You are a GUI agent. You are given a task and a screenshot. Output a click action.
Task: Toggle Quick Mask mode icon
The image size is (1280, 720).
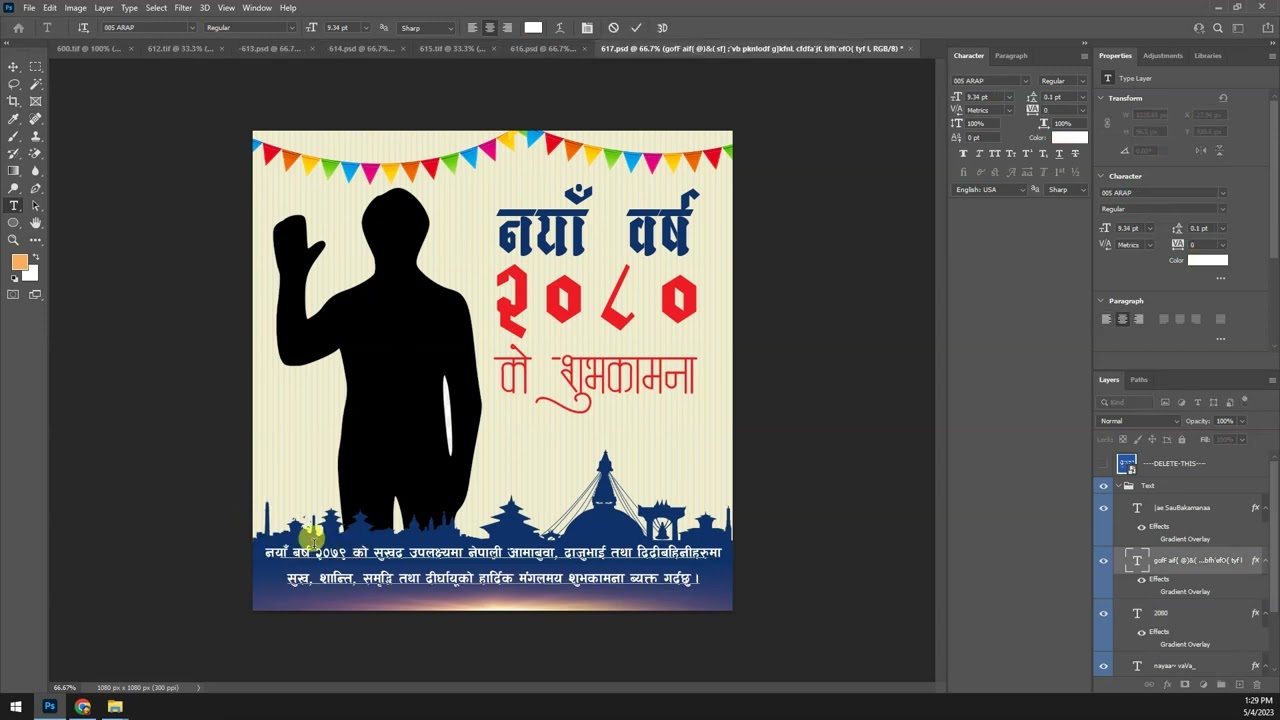[x=13, y=294]
